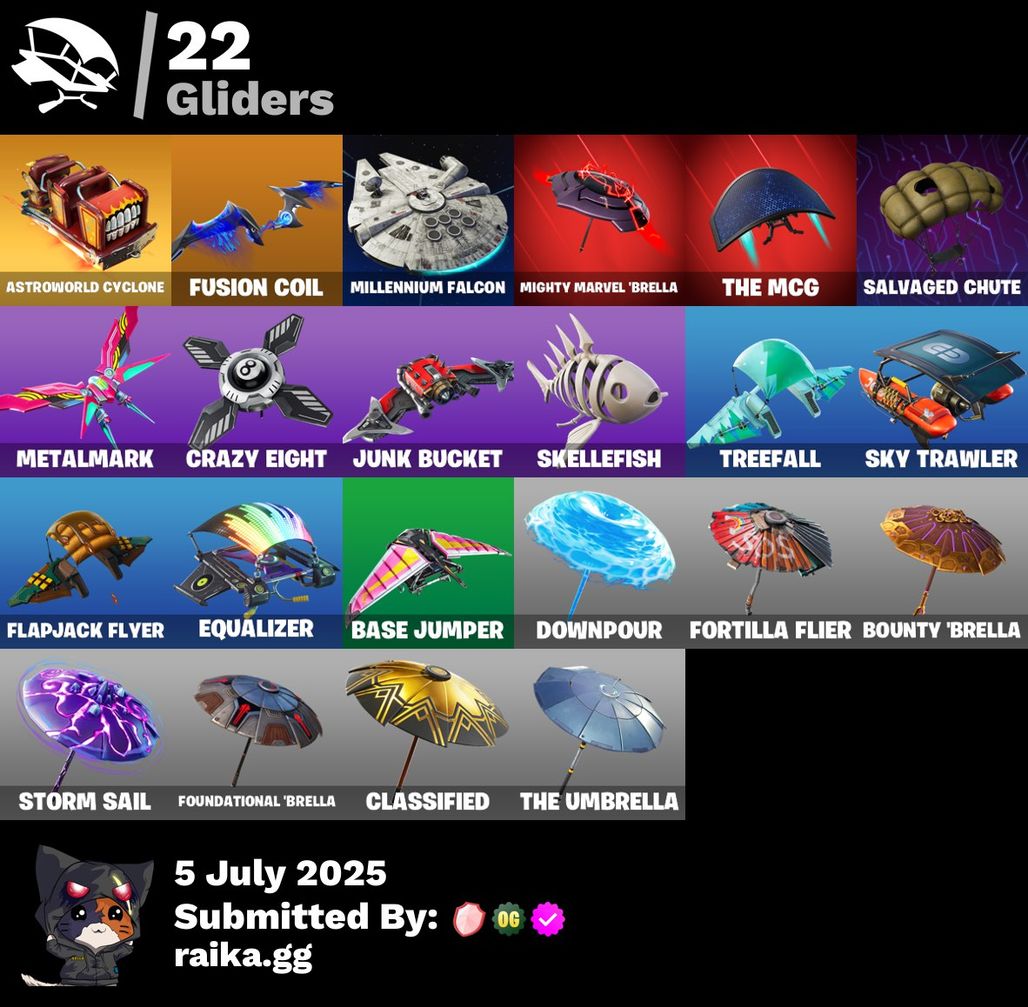Open the Downpour umbrella tile
Screen dimensions: 1028x1007
point(599,563)
